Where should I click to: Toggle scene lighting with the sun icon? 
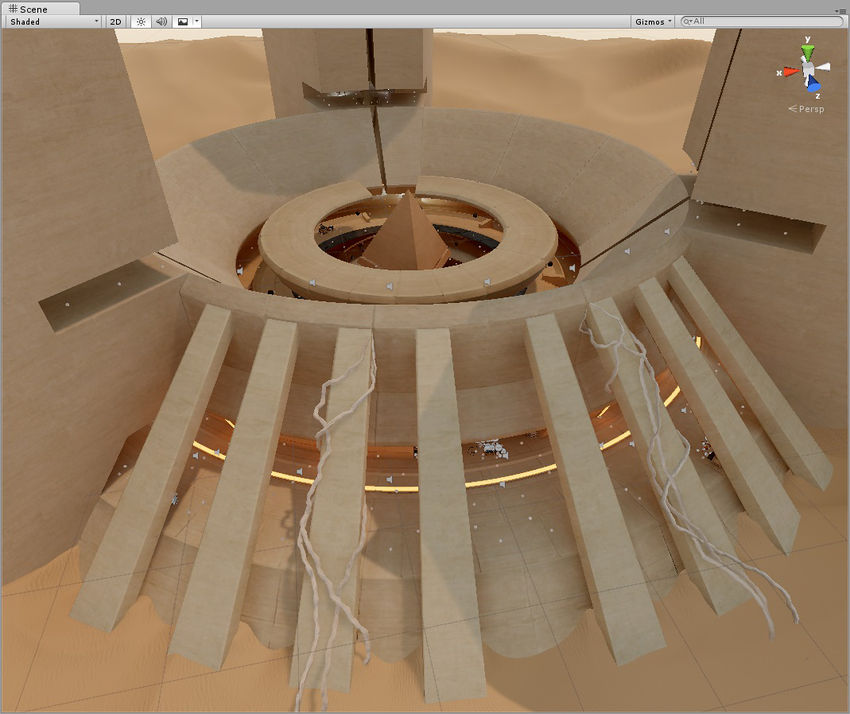[140, 21]
